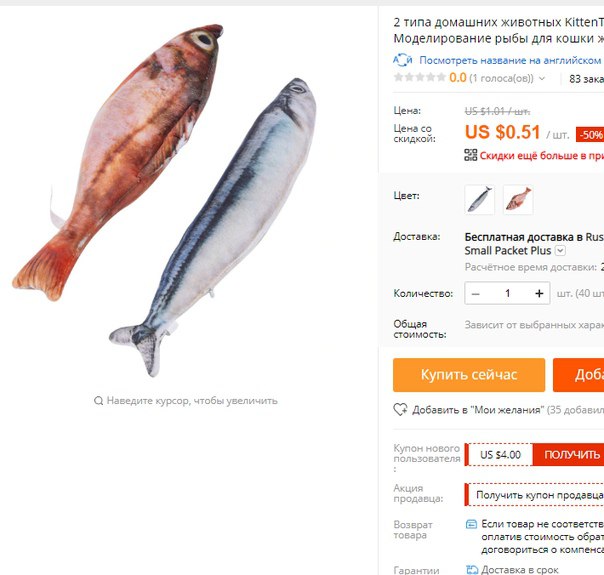Increase quantity with the plus button
Screen dimensions: 604x575
pyautogui.click(x=539, y=294)
